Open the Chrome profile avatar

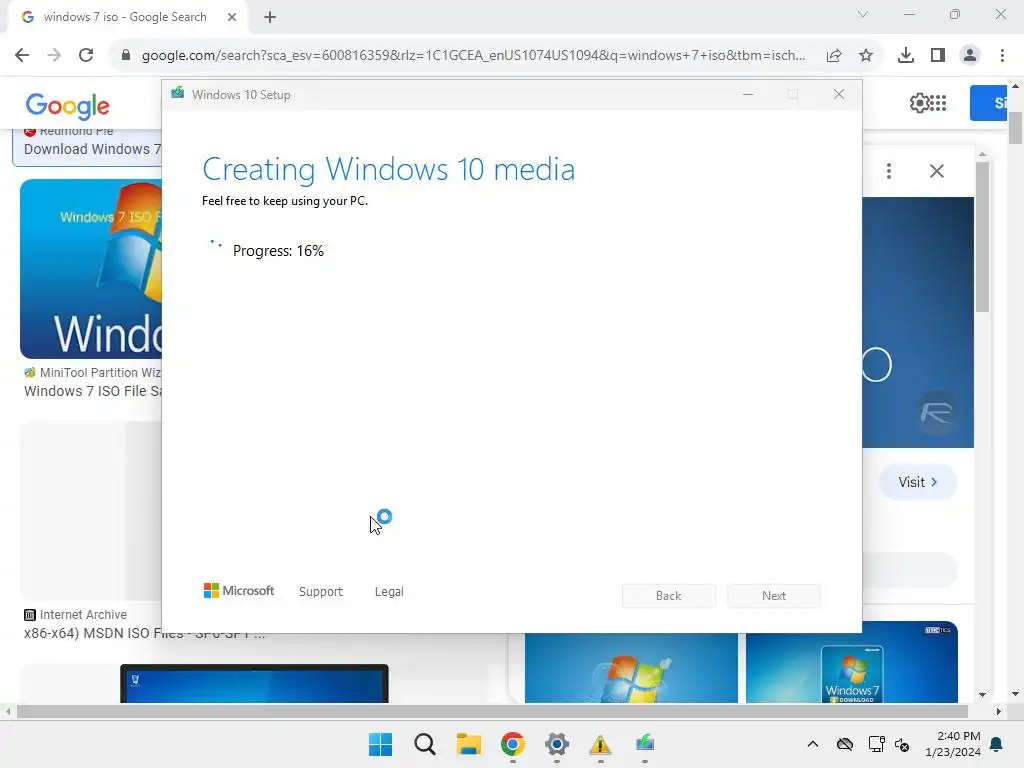tap(970, 56)
